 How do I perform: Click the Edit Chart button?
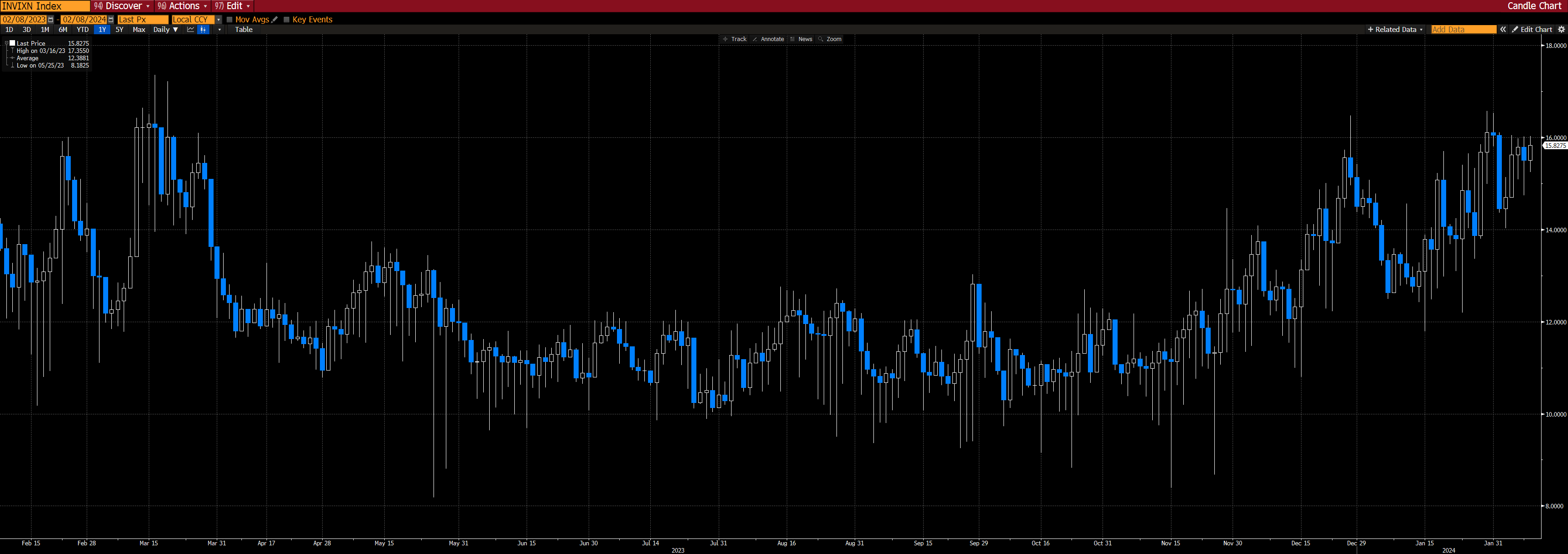tap(1531, 29)
